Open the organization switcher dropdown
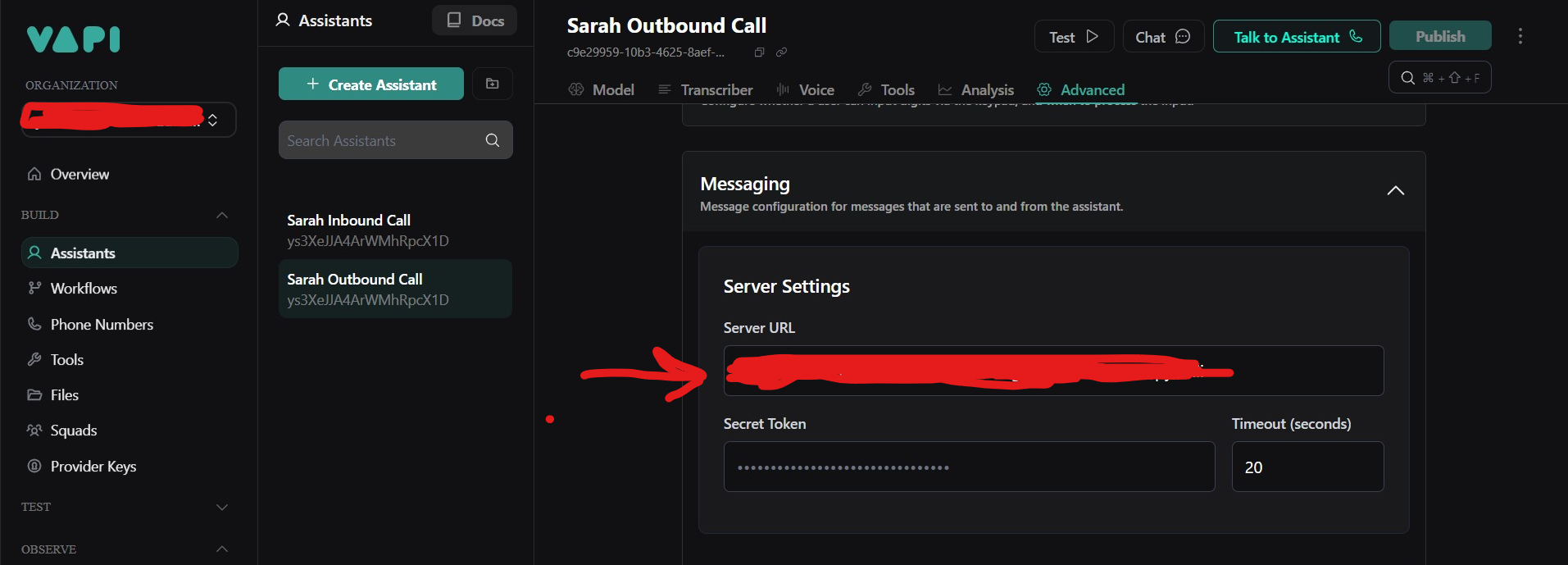Image resolution: width=1568 pixels, height=565 pixels. point(129,120)
